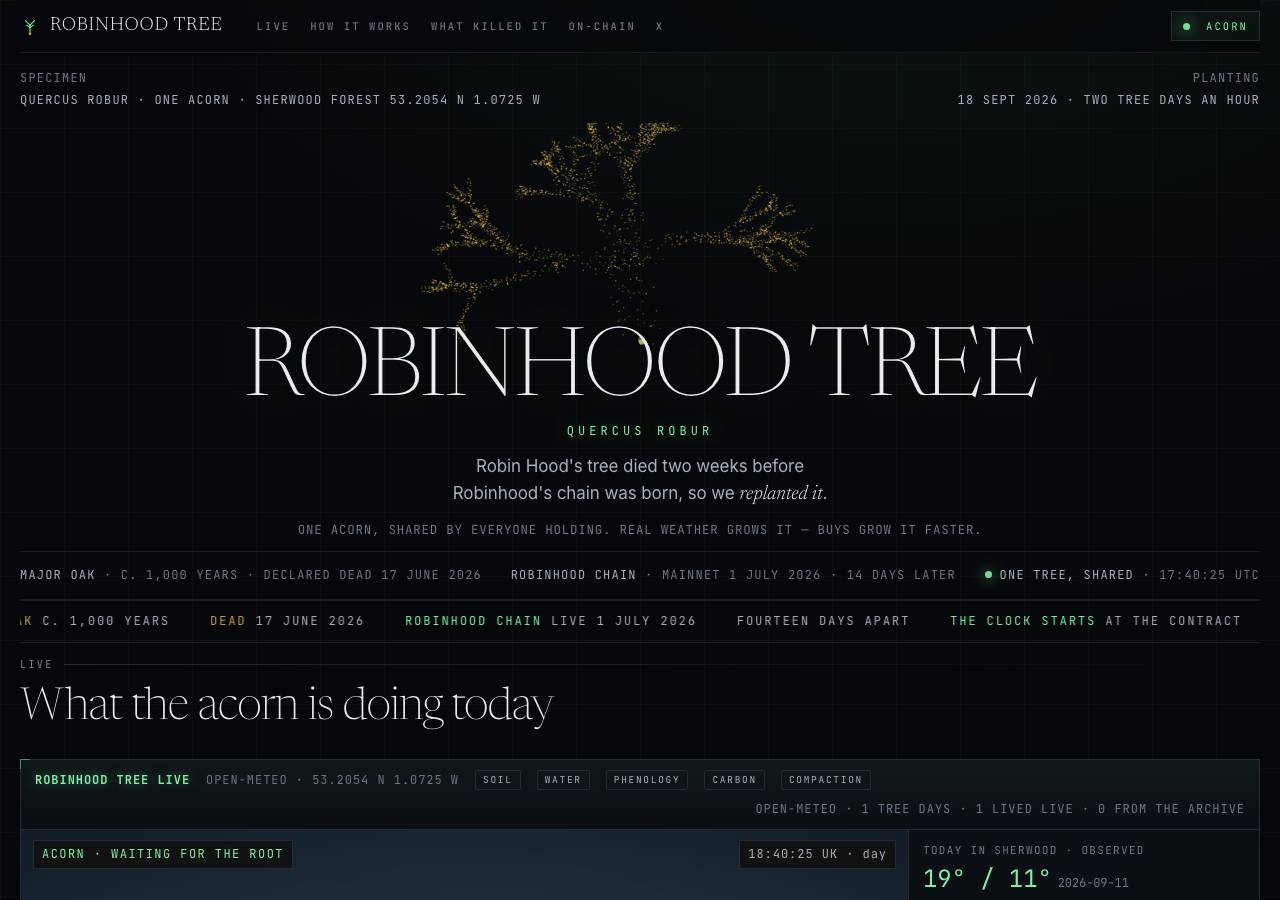Open the What Killed It nav item
This screenshot has width=1280, height=900.
(489, 27)
